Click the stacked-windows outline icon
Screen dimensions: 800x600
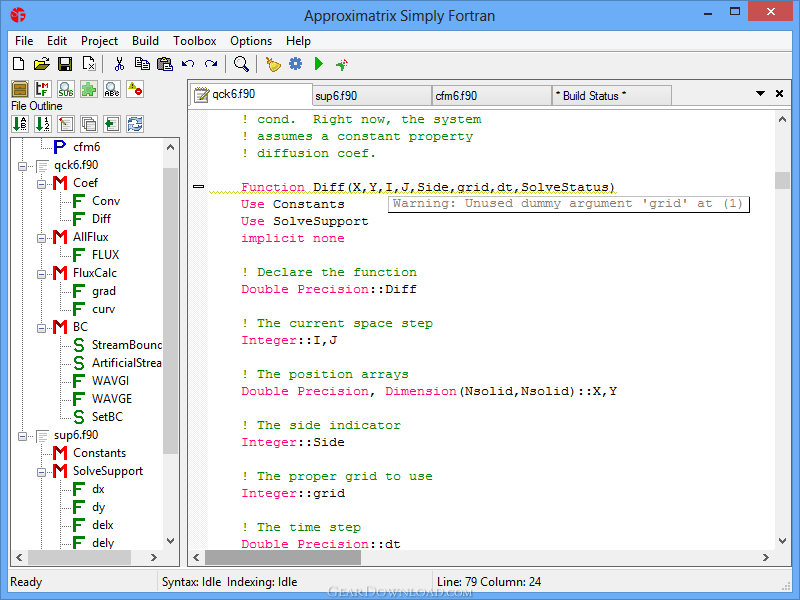click(x=89, y=124)
